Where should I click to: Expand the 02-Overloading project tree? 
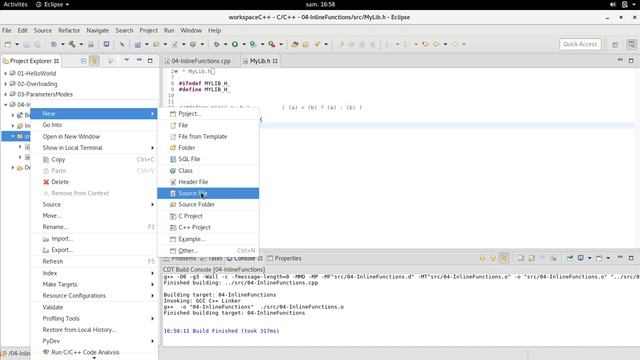point(6,84)
